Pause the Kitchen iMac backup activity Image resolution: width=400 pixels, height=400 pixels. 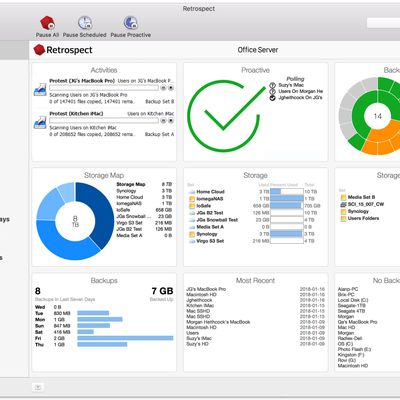pos(163,120)
